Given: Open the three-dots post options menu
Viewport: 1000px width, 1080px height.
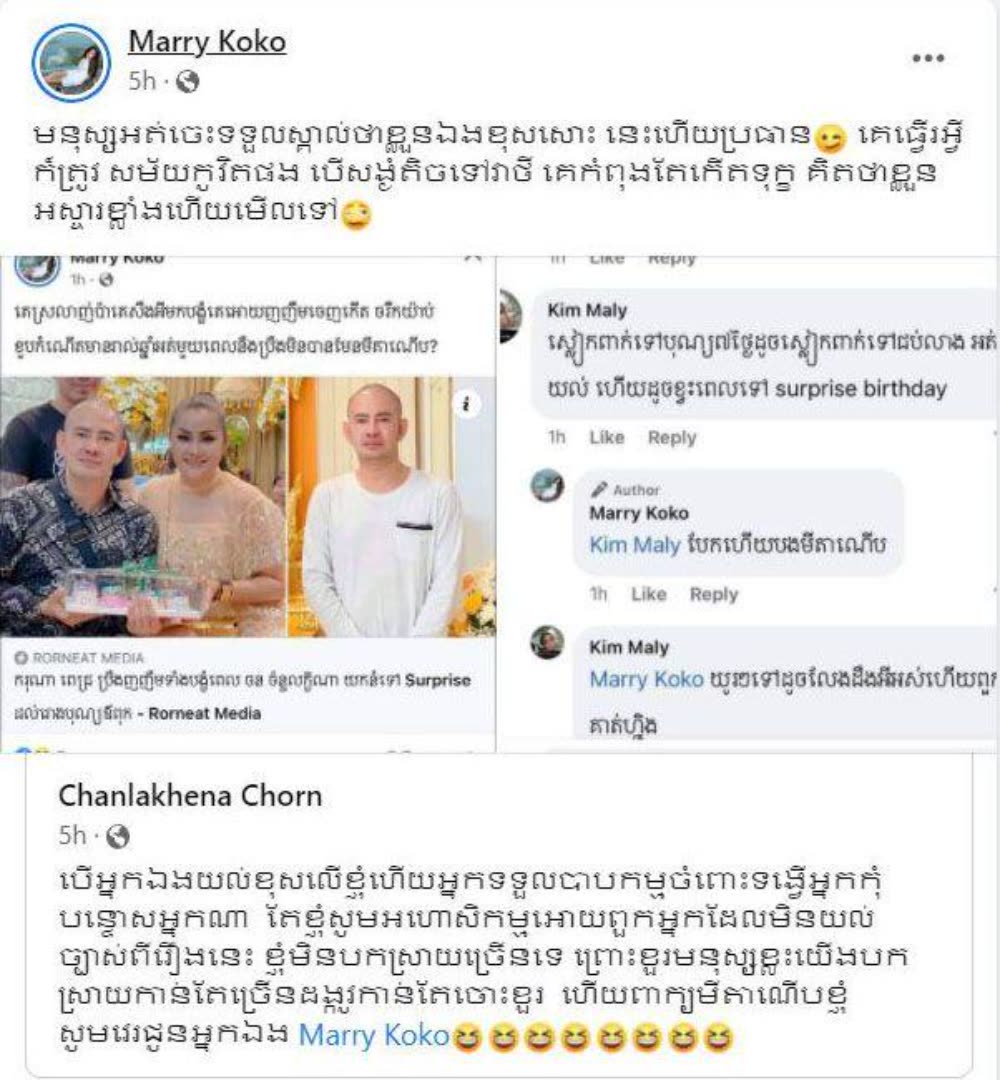Looking at the screenshot, I should [x=928, y=59].
